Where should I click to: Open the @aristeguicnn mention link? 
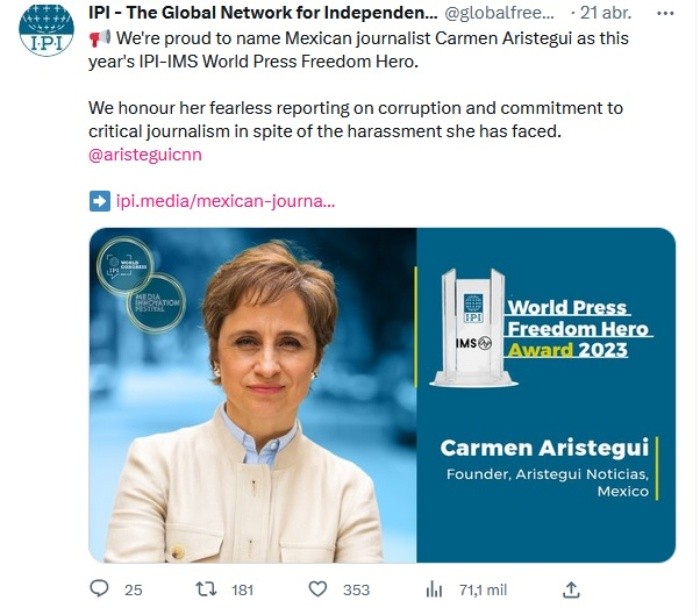145,155
